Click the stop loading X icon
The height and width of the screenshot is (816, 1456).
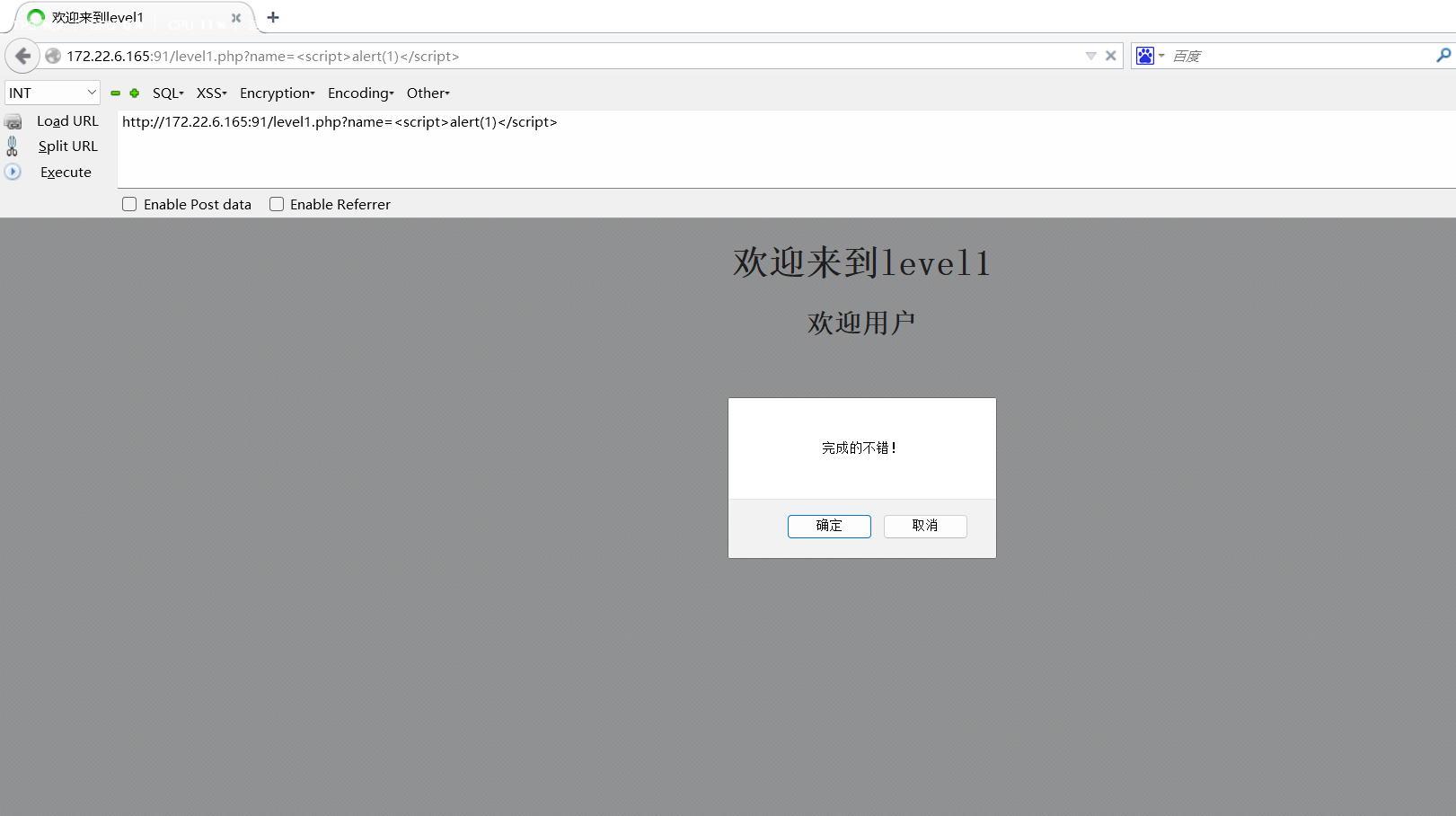[x=1110, y=56]
